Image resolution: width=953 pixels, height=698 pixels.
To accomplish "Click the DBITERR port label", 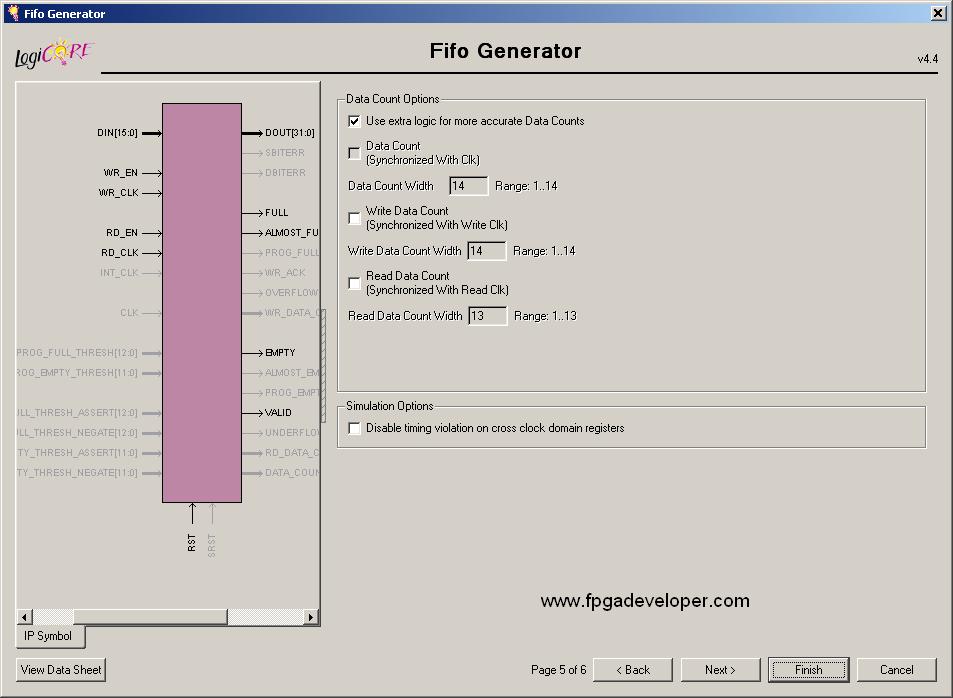I will point(286,173).
